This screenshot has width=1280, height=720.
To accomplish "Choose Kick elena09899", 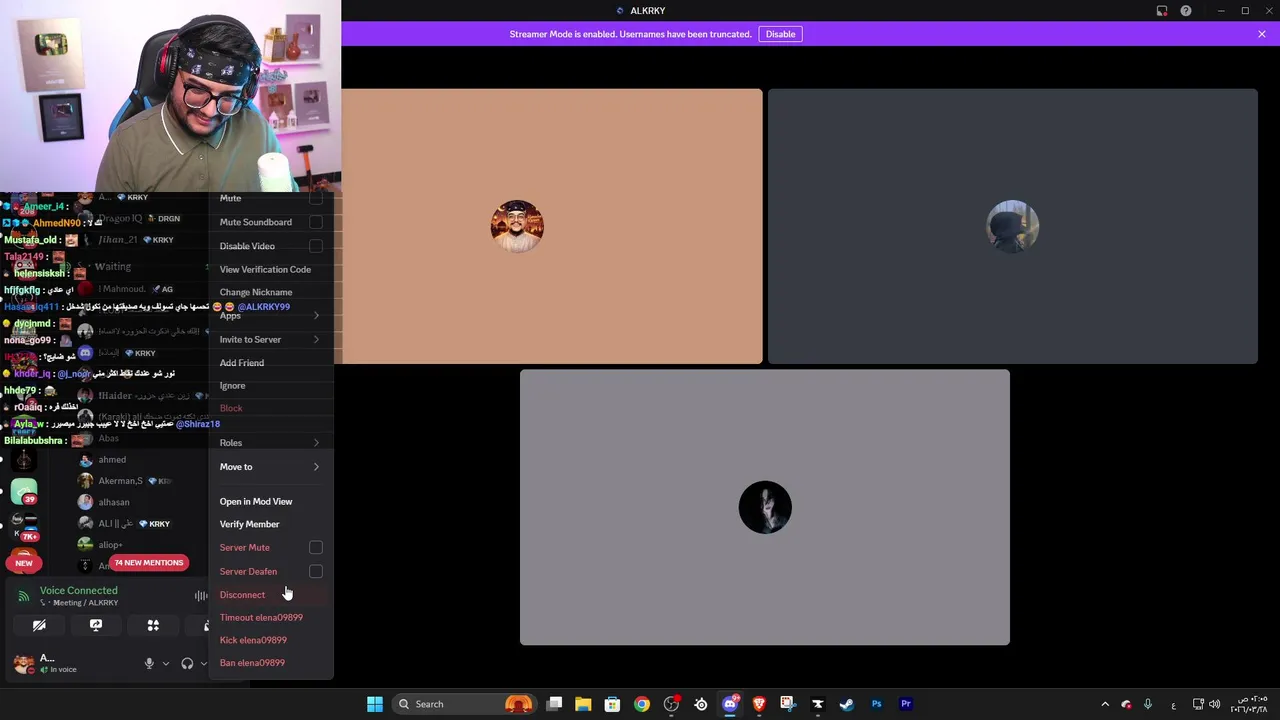I will pyautogui.click(x=271, y=640).
